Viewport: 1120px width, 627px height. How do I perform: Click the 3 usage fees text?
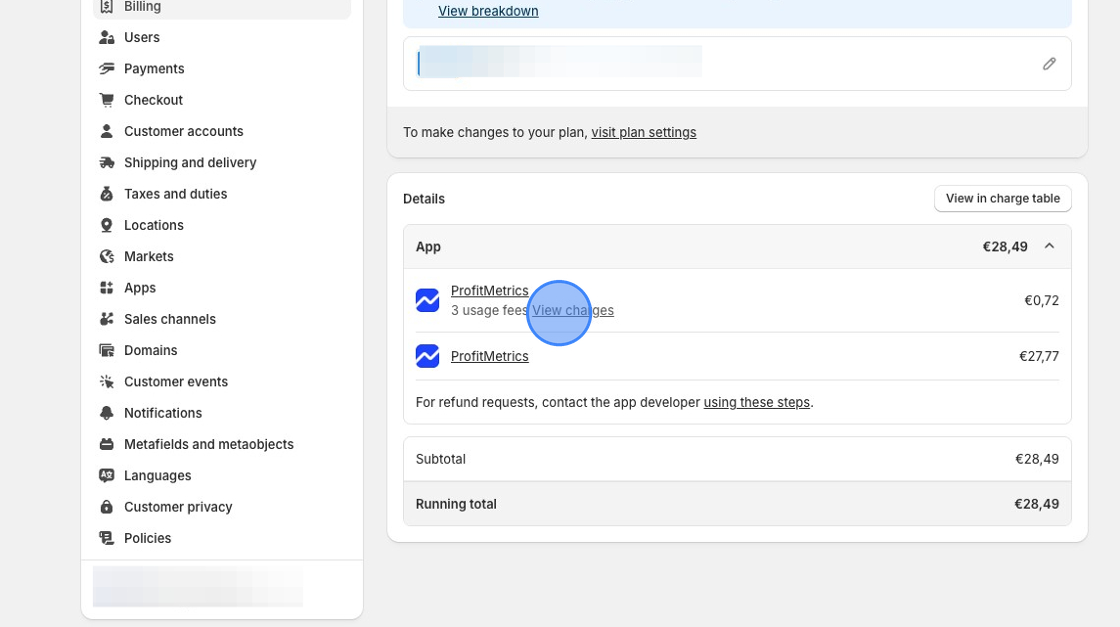[490, 311]
